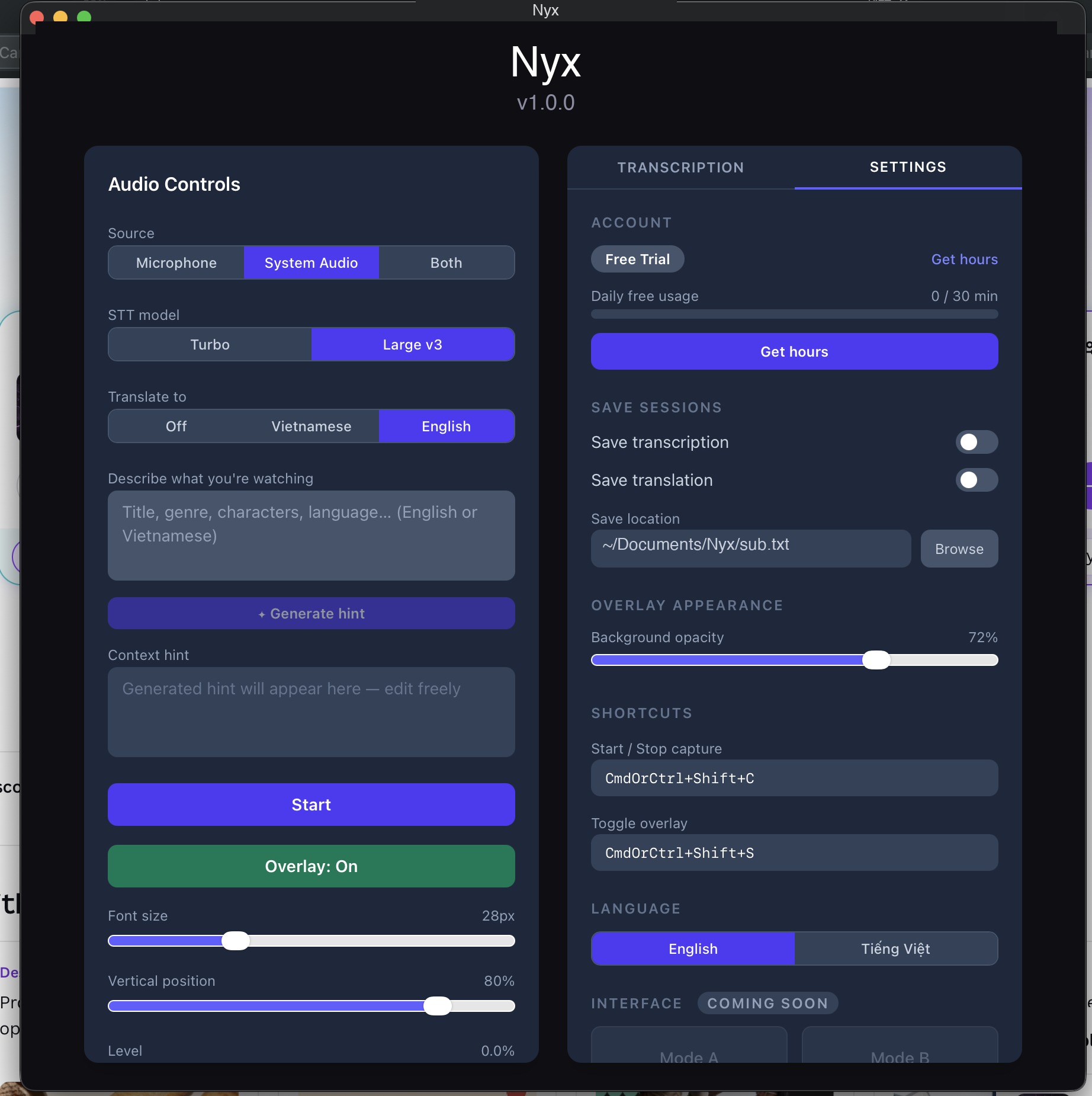
Task: Click the video description text box
Action: point(311,535)
